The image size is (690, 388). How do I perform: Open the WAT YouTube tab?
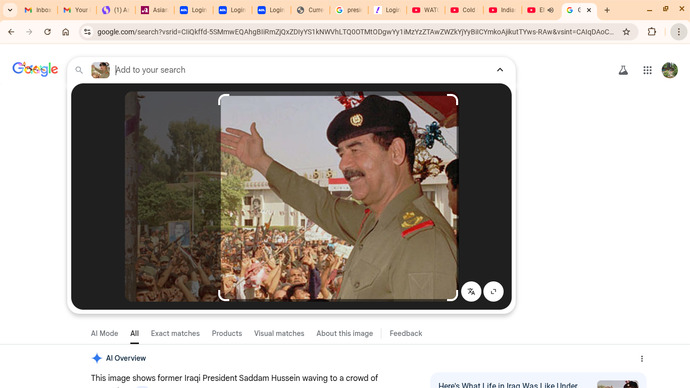(425, 10)
